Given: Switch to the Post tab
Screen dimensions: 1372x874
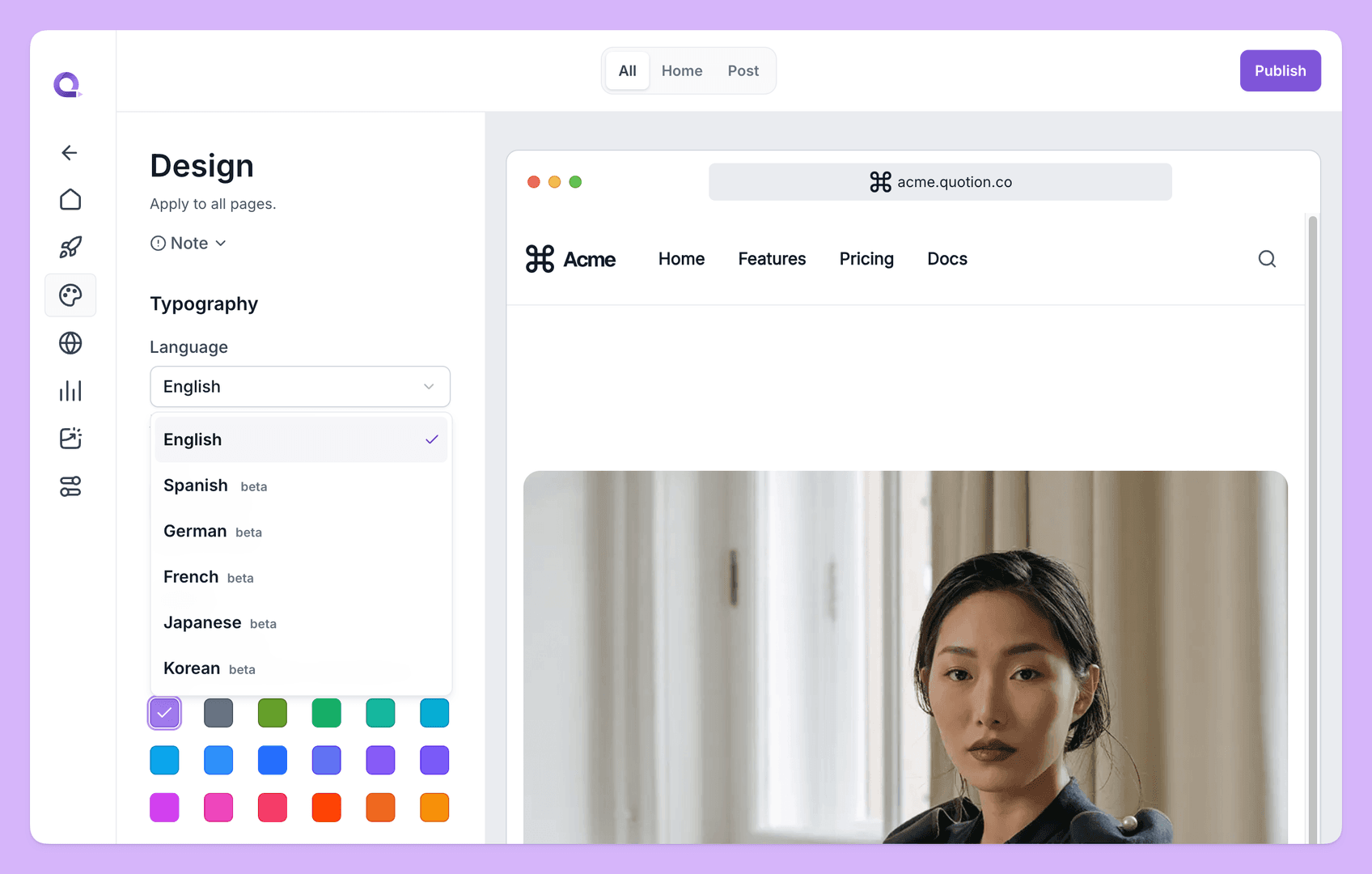Looking at the screenshot, I should [x=743, y=71].
